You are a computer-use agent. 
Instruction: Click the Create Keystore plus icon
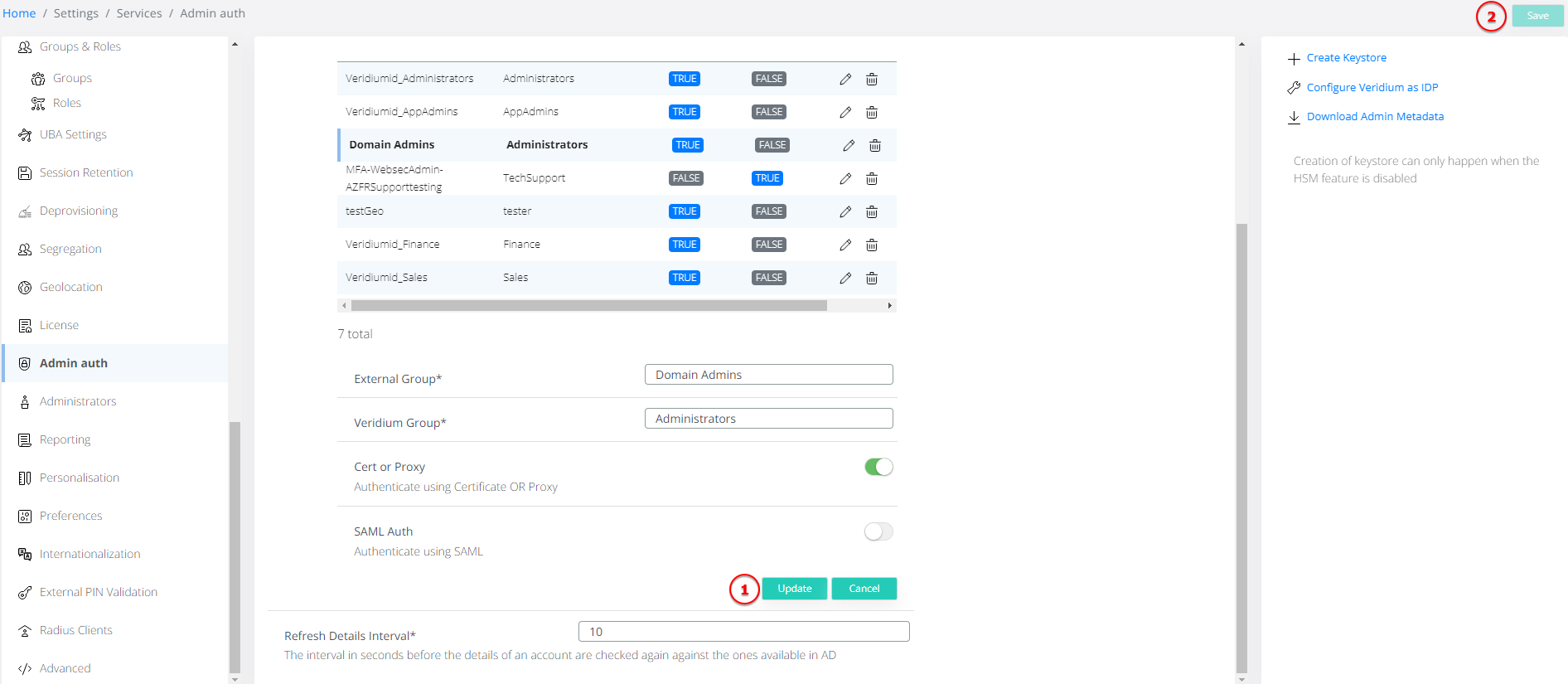[x=1294, y=59]
